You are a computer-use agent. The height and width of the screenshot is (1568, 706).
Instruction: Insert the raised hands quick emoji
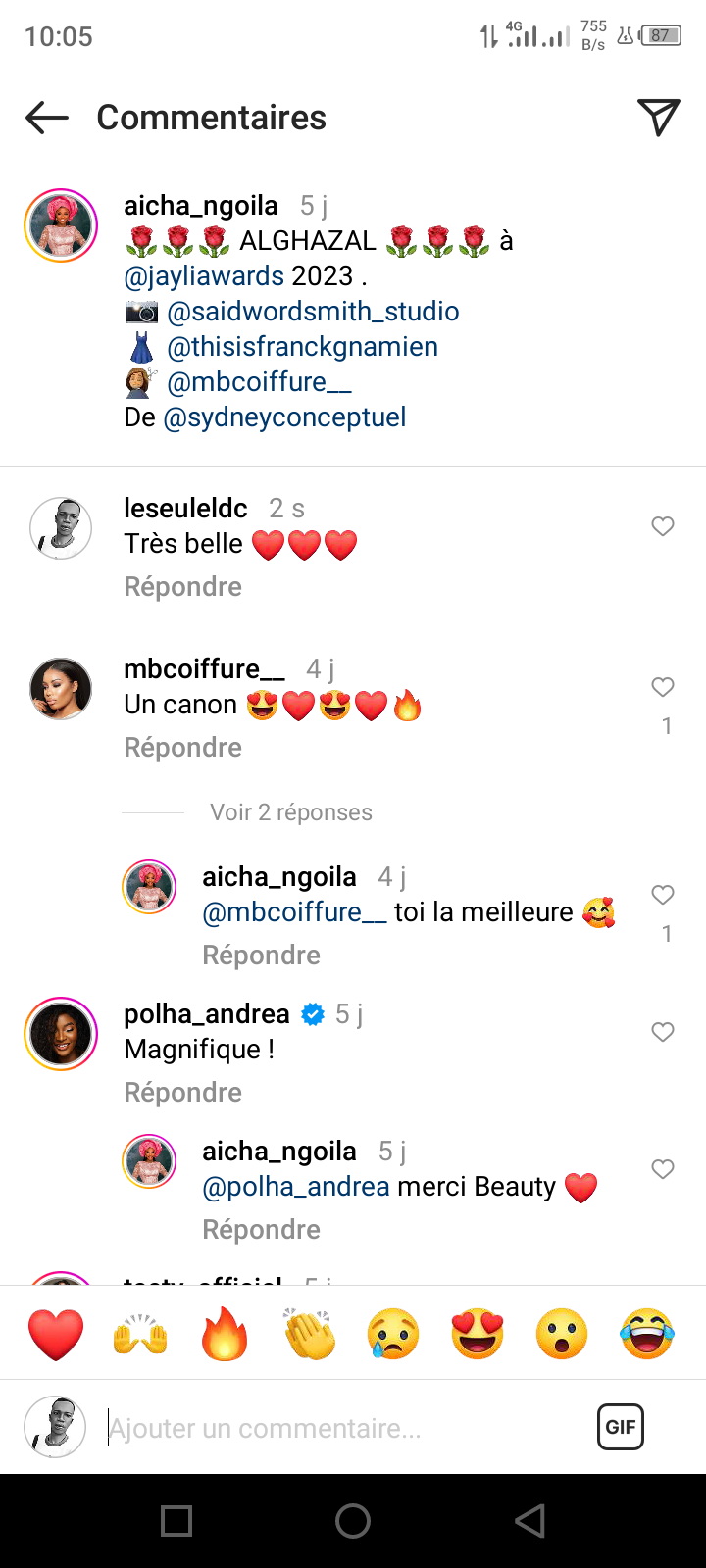click(140, 1334)
